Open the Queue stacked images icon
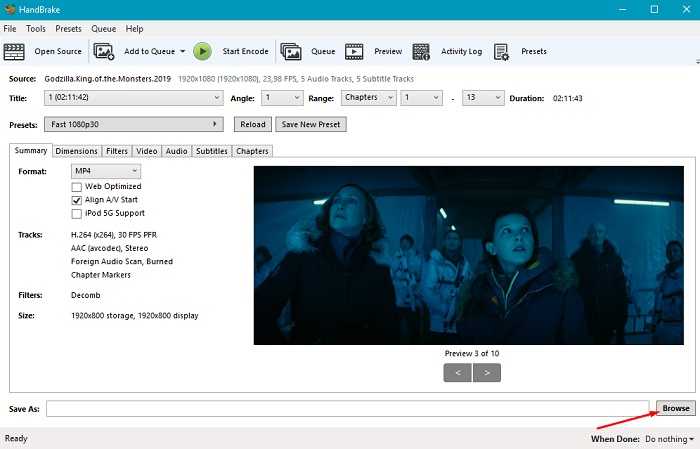Viewport: 700px width, 449px height. [x=291, y=52]
